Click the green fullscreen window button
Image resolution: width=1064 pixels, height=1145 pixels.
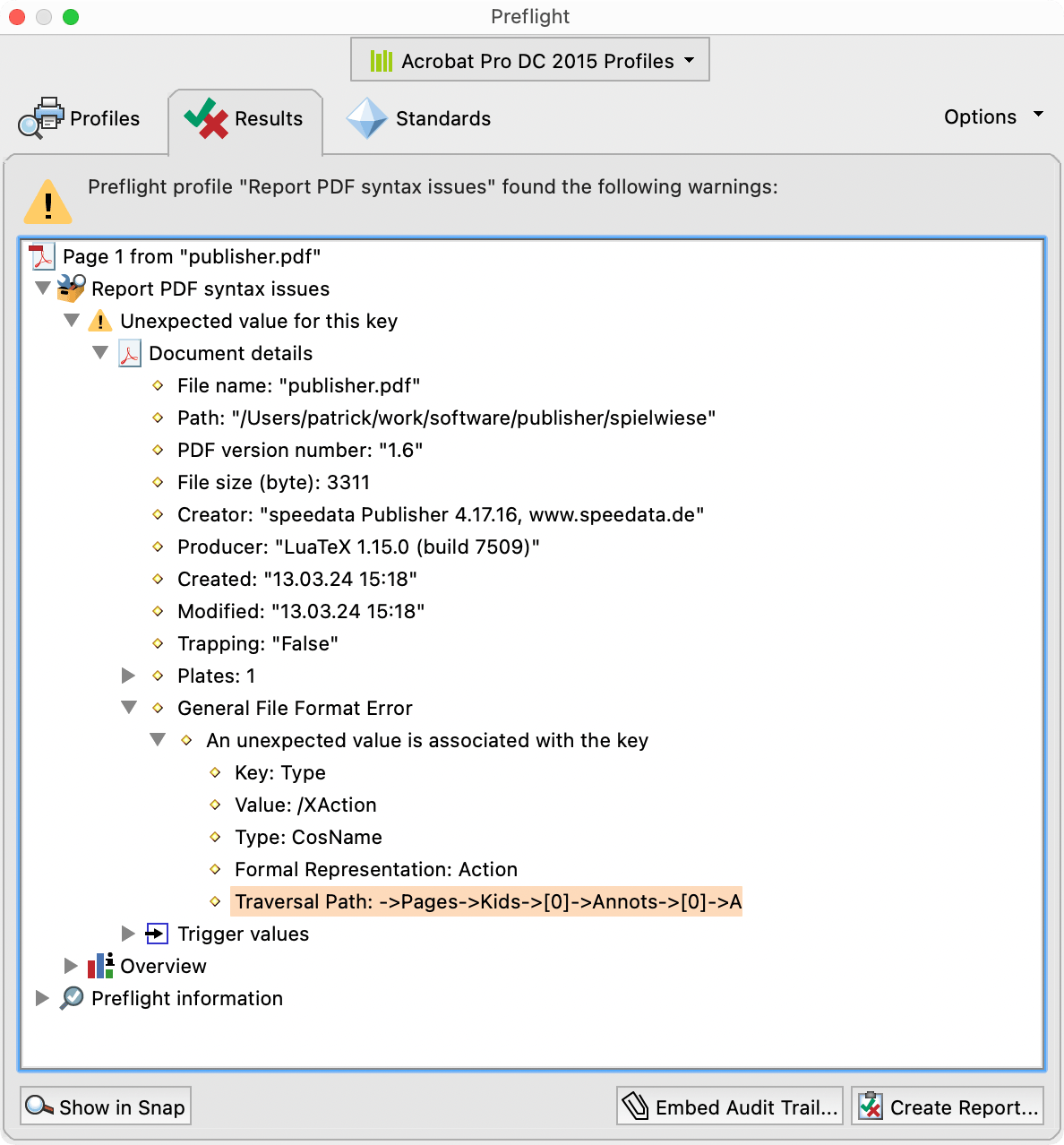(71, 17)
